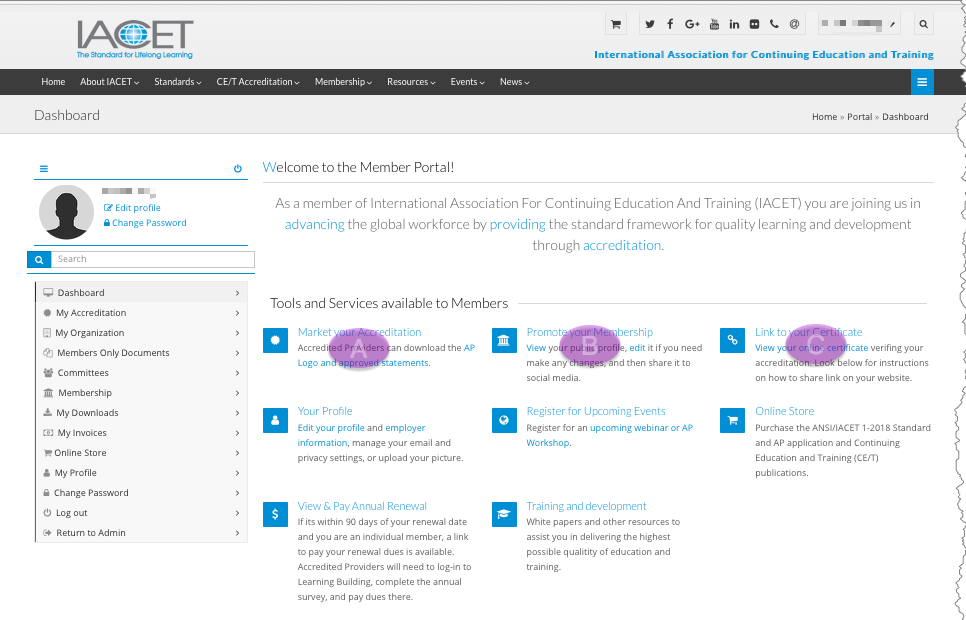
Task: Open the Twitter social icon
Action: click(649, 24)
